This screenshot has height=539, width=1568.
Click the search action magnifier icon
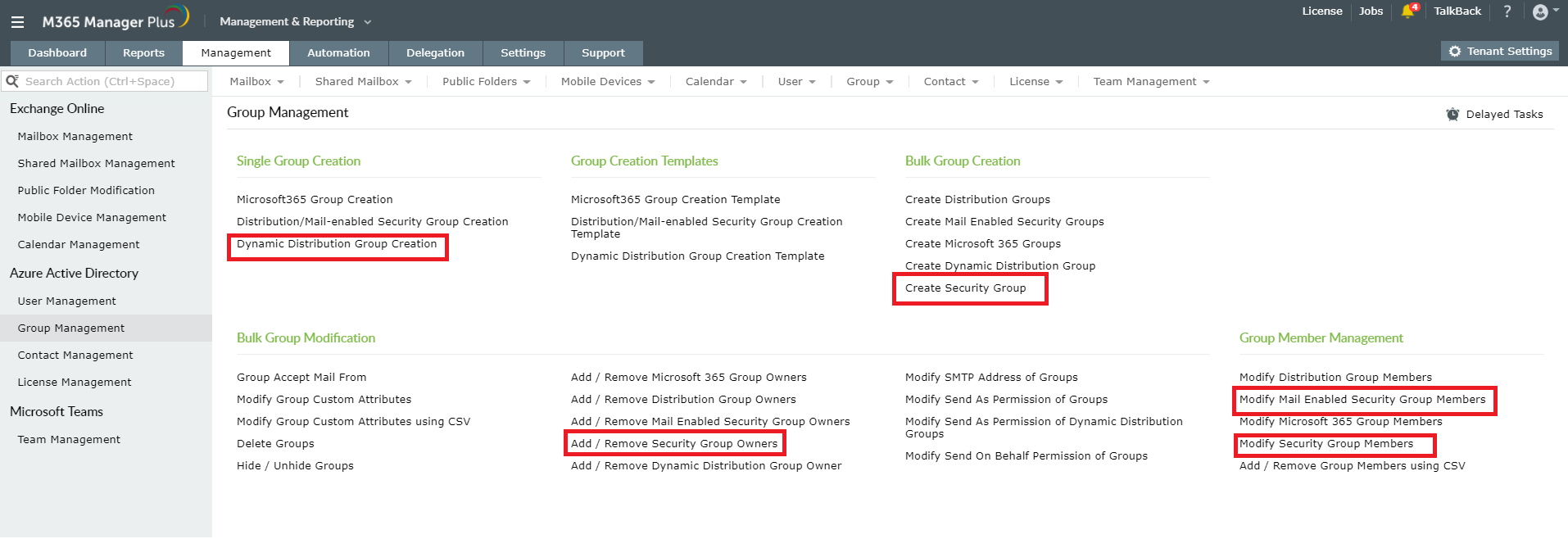pyautogui.click(x=12, y=81)
